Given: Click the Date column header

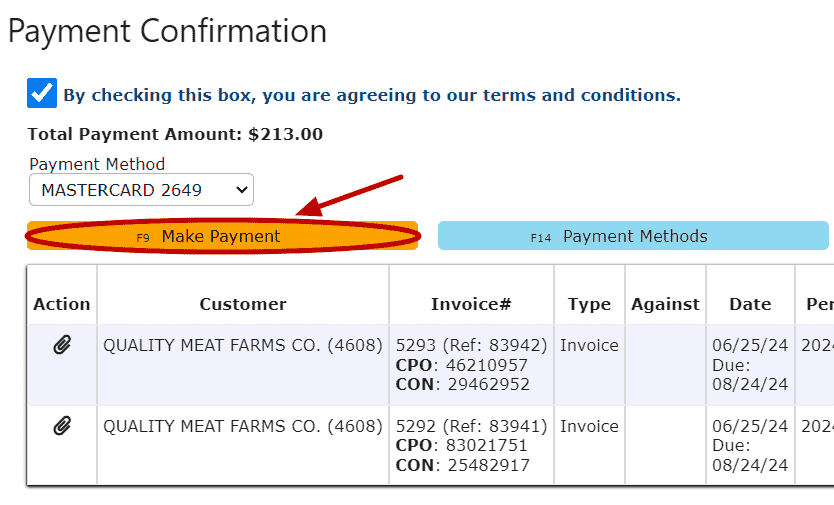Looking at the screenshot, I should point(750,304).
